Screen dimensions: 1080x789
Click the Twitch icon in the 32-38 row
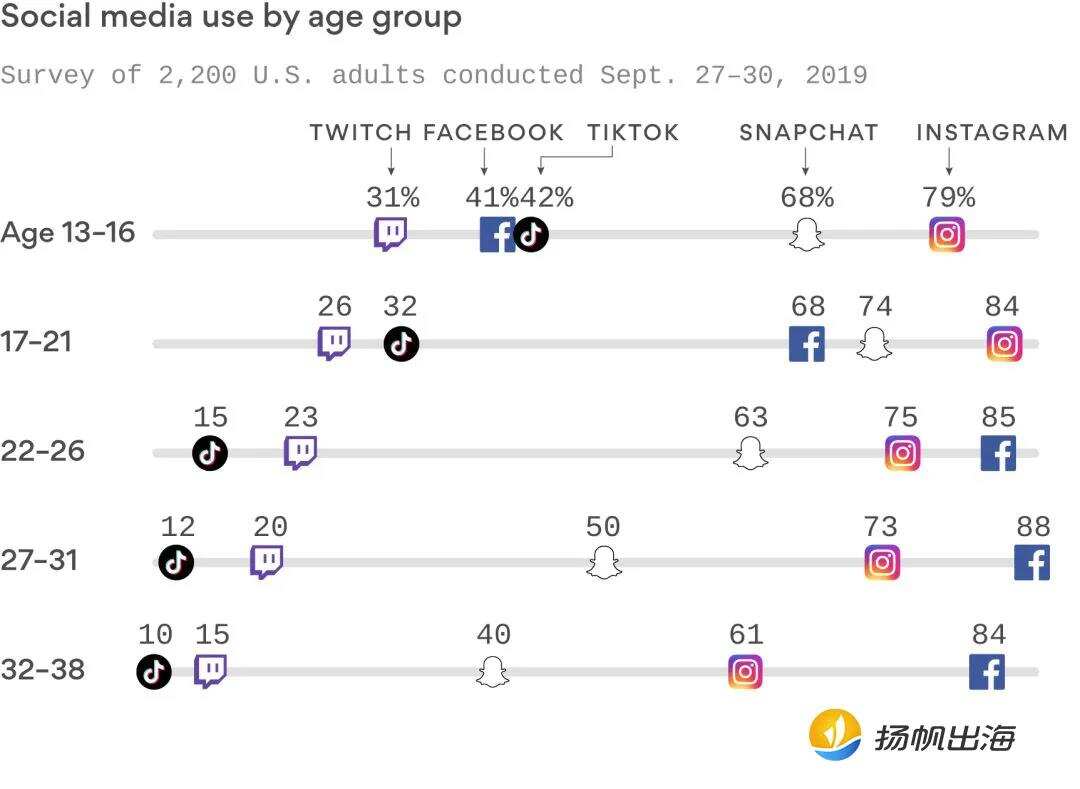pos(210,671)
